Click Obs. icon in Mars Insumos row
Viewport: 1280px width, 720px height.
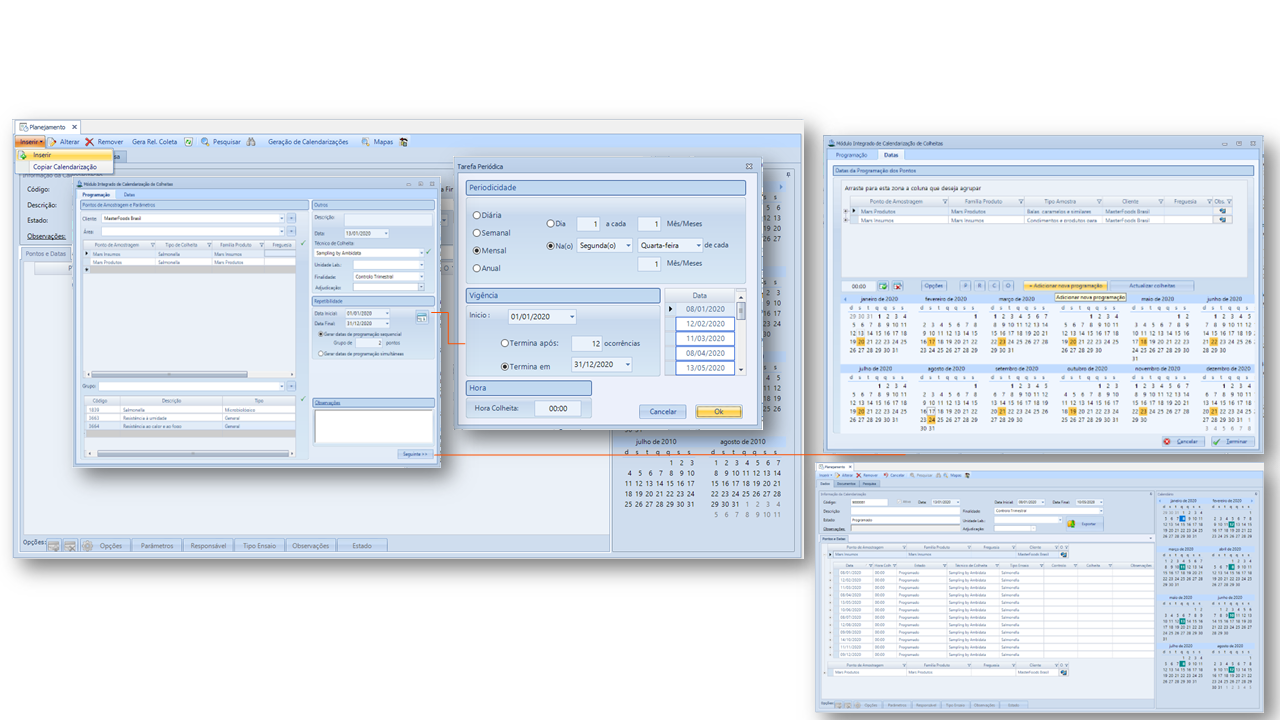(x=1222, y=220)
